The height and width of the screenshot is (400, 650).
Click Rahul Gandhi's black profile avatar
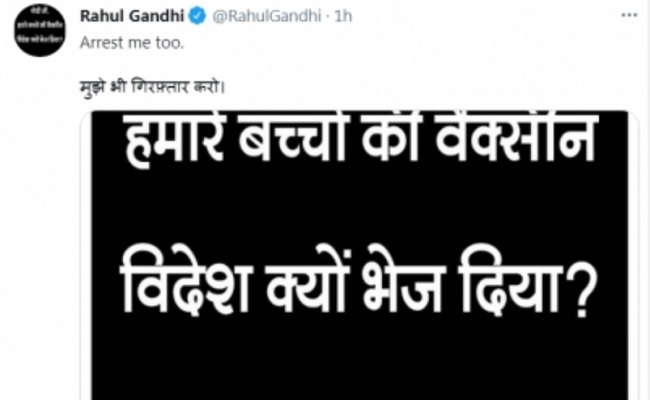[x=40, y=30]
